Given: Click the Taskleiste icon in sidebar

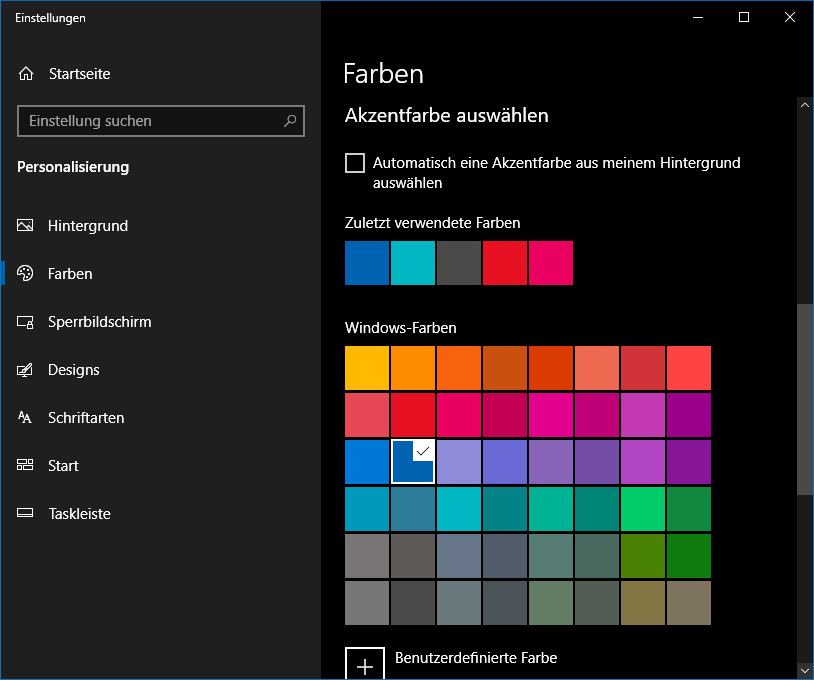Looking at the screenshot, I should (x=26, y=514).
